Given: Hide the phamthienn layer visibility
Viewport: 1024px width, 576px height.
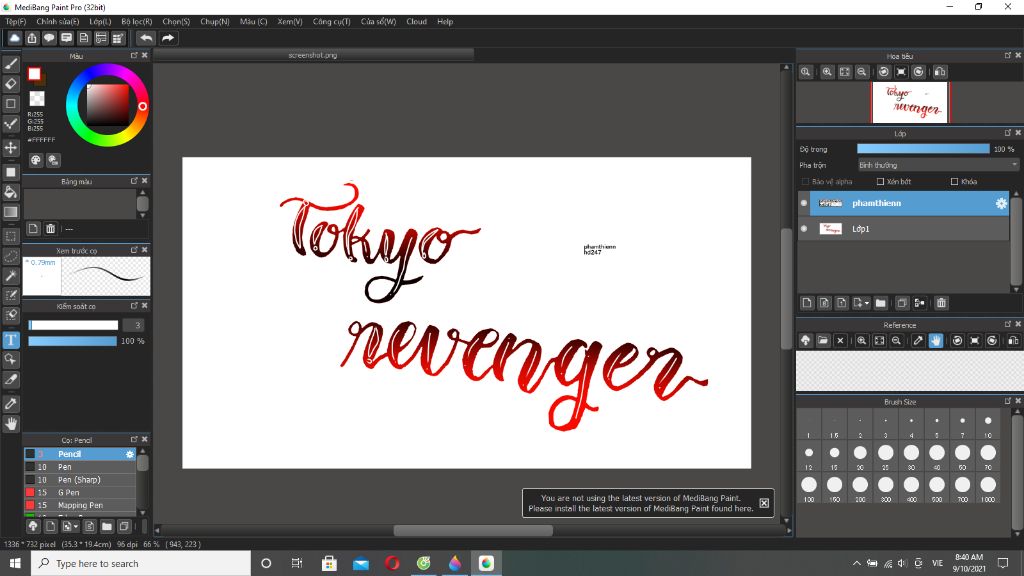Looking at the screenshot, I should [804, 203].
